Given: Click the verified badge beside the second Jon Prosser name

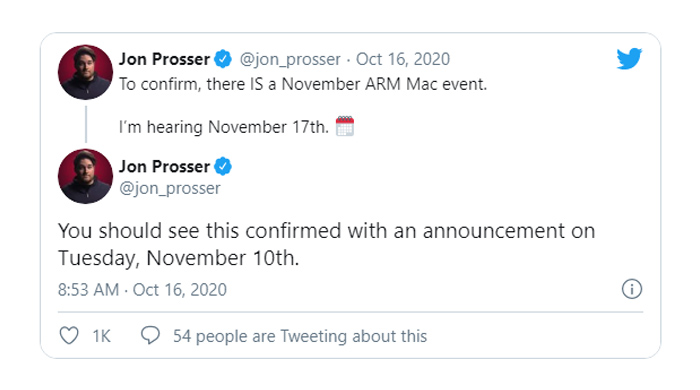Looking at the screenshot, I should point(223,166).
